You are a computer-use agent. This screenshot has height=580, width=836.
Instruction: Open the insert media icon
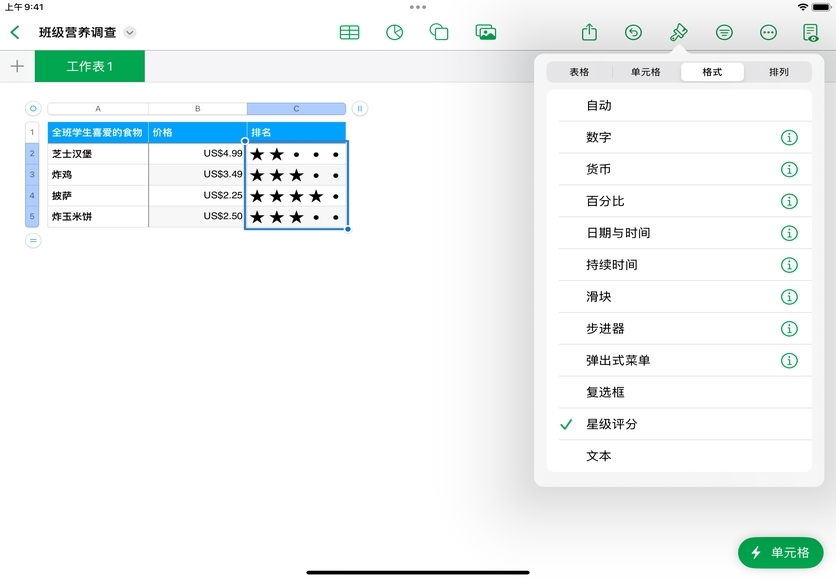tap(486, 32)
